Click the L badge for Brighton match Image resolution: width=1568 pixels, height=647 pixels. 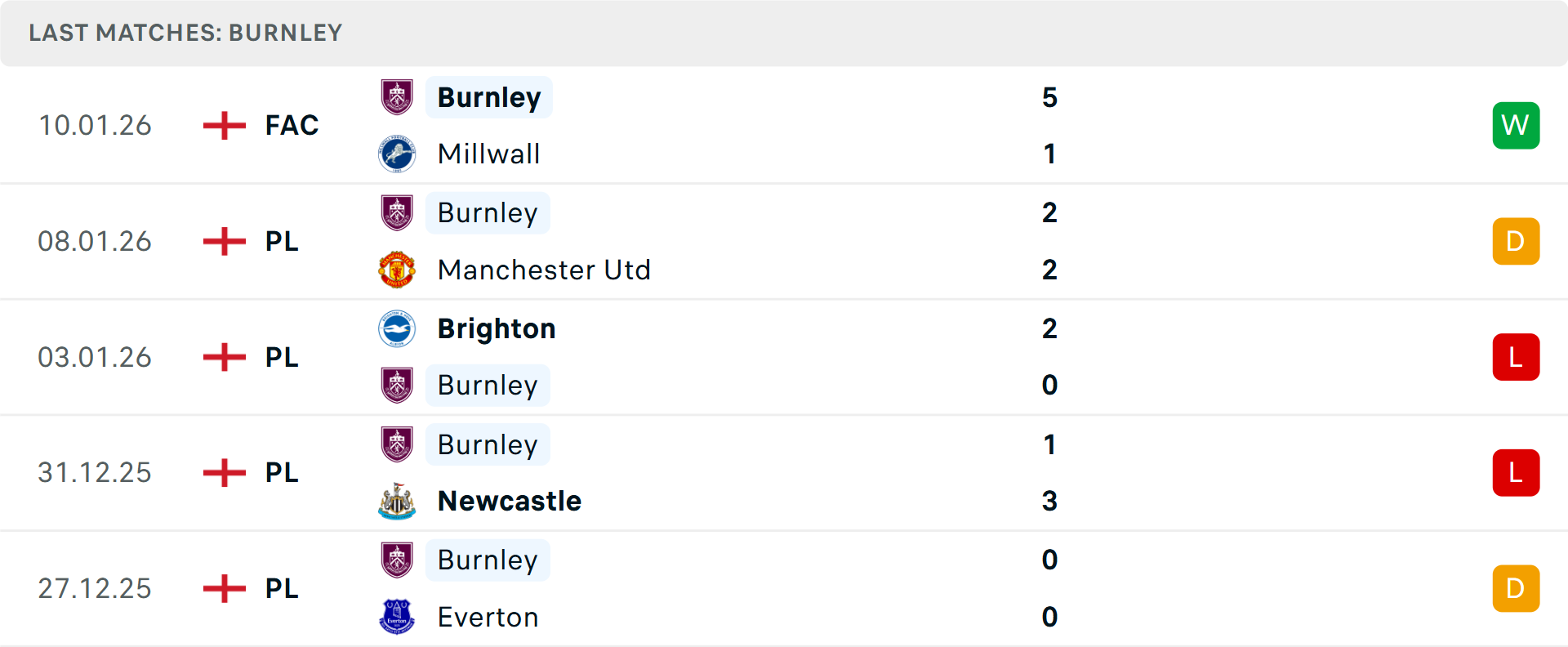[x=1516, y=357]
